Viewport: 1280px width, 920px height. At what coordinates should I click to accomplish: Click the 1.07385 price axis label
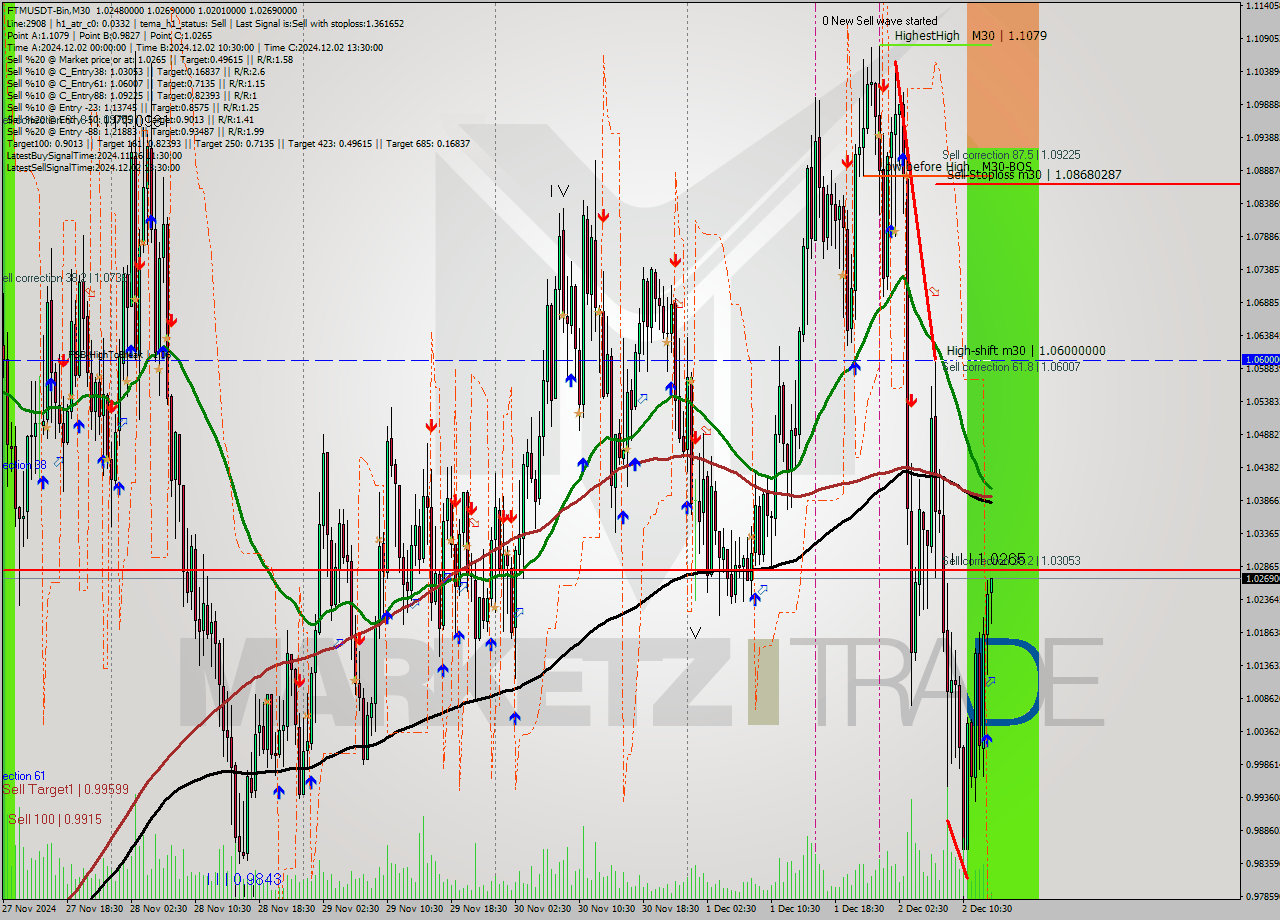click(x=1262, y=269)
